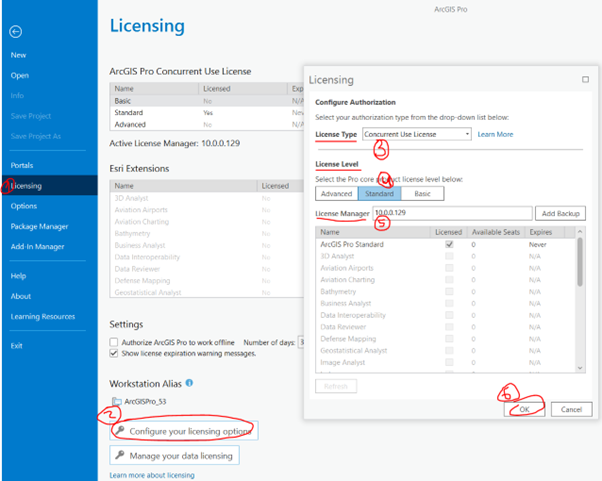Click the Add Backup button
The height and width of the screenshot is (481, 602).
(560, 213)
